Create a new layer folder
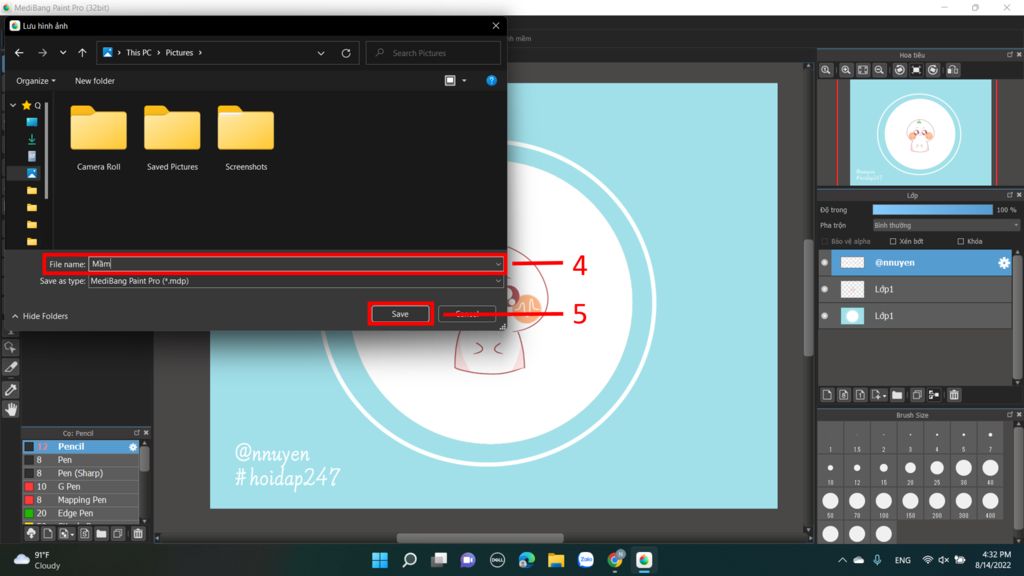This screenshot has height=576, width=1024. coord(897,395)
